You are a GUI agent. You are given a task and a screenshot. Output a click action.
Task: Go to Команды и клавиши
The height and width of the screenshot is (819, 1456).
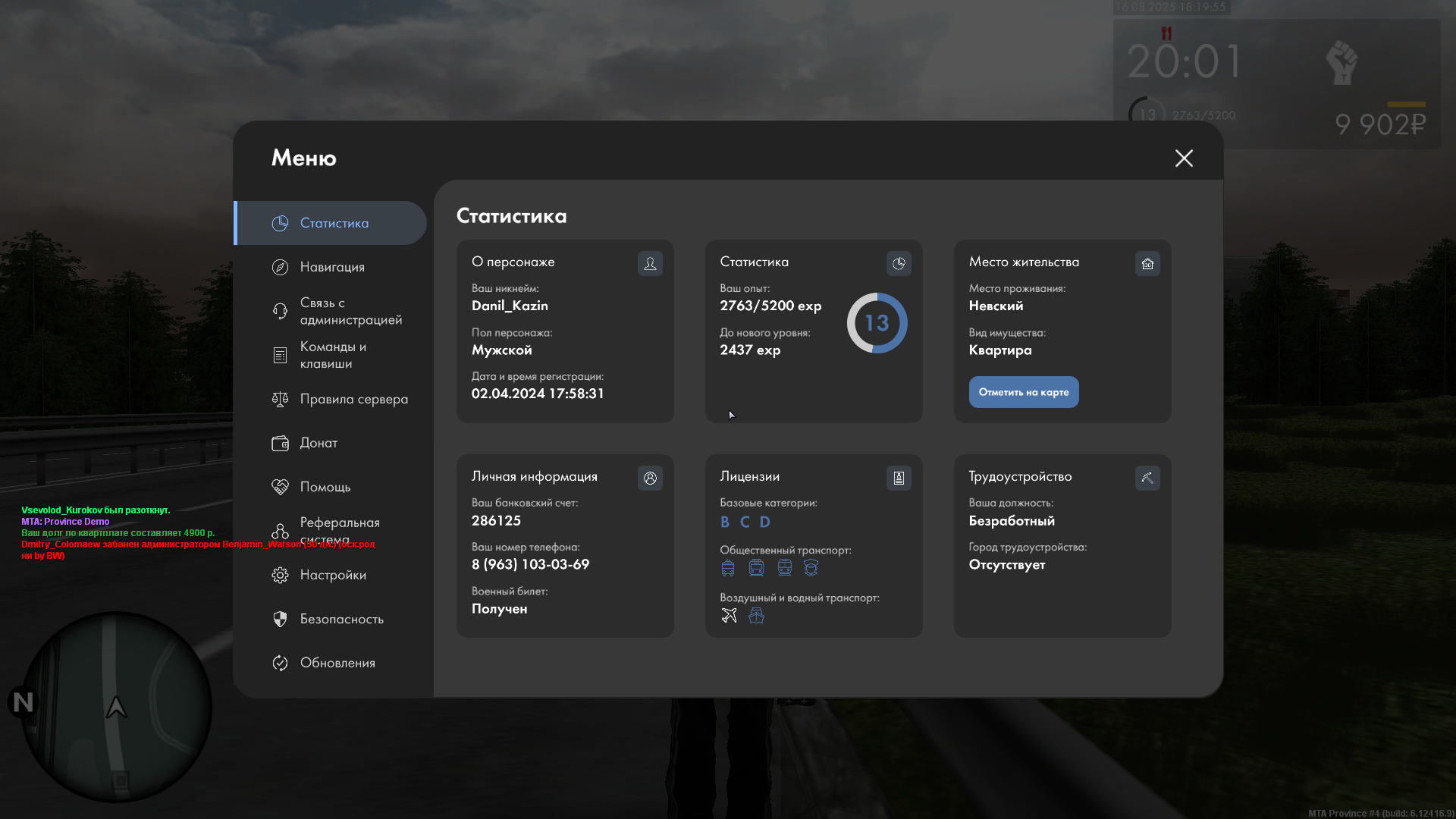tap(332, 355)
